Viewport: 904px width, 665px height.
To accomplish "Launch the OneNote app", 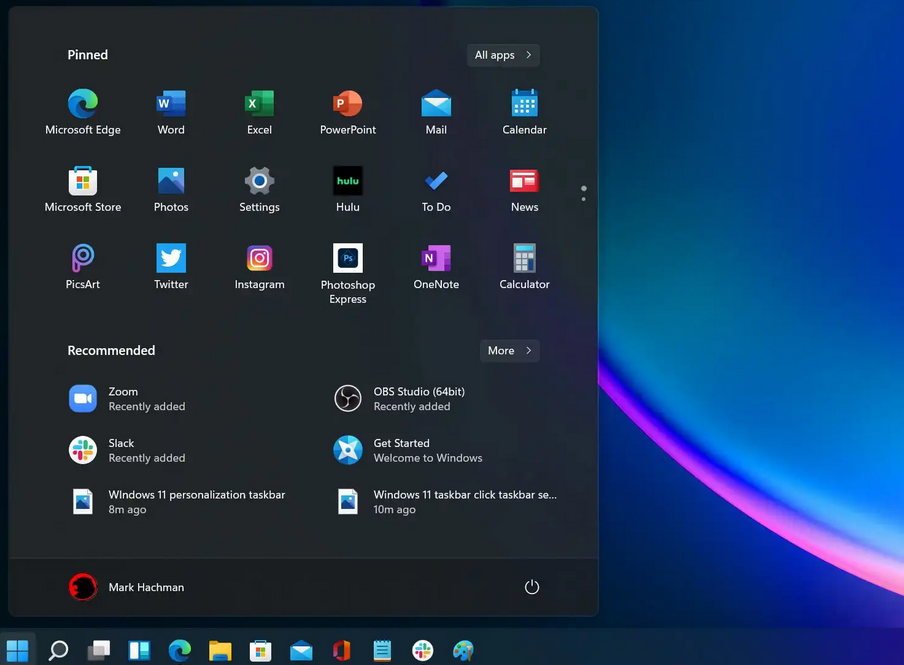I will click(x=436, y=268).
